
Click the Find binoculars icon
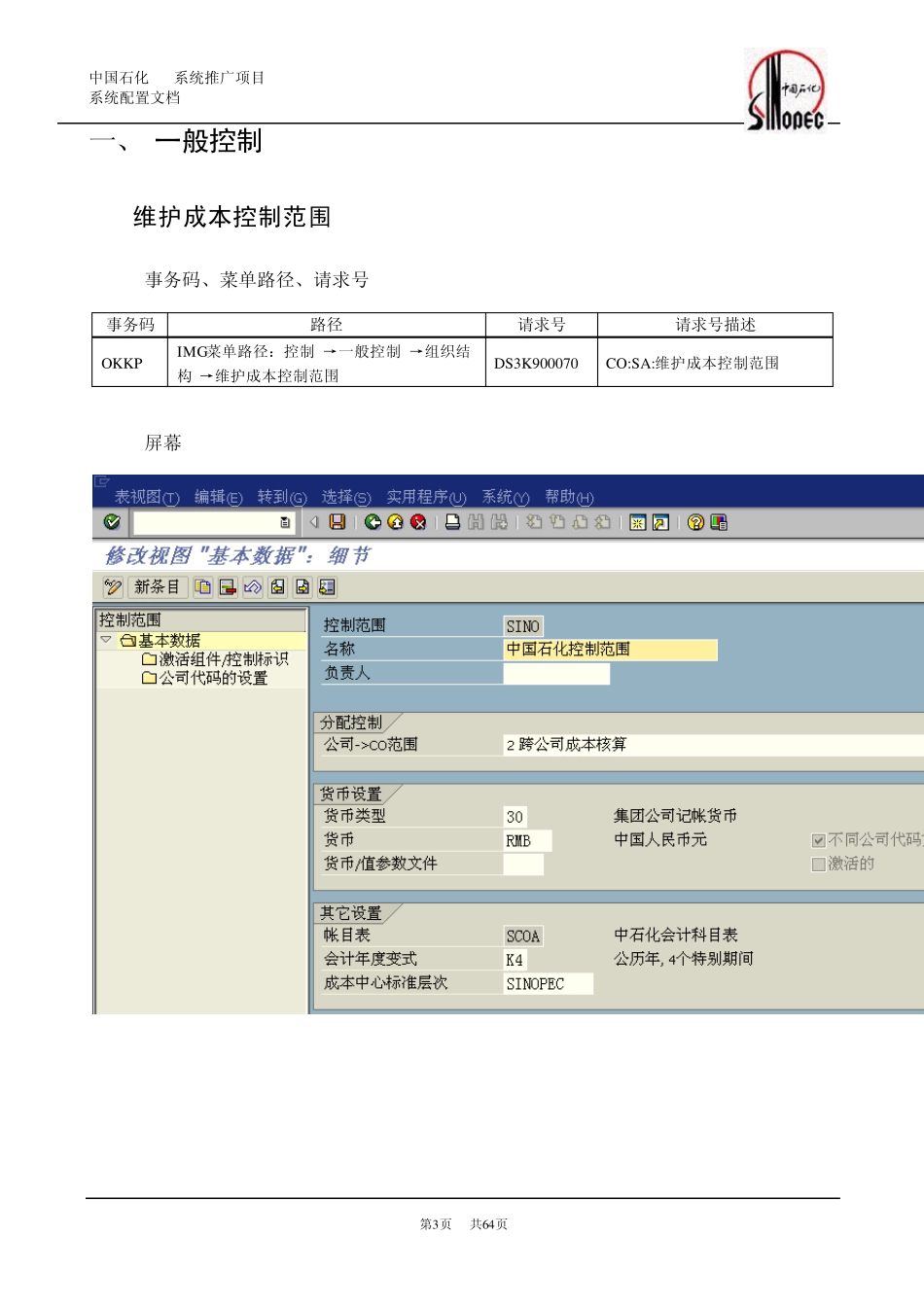pyautogui.click(x=476, y=522)
